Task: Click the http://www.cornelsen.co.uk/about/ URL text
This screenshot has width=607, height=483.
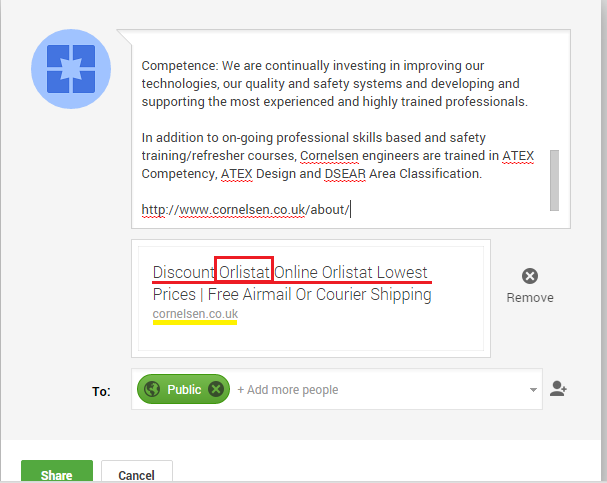Action: (x=245, y=210)
